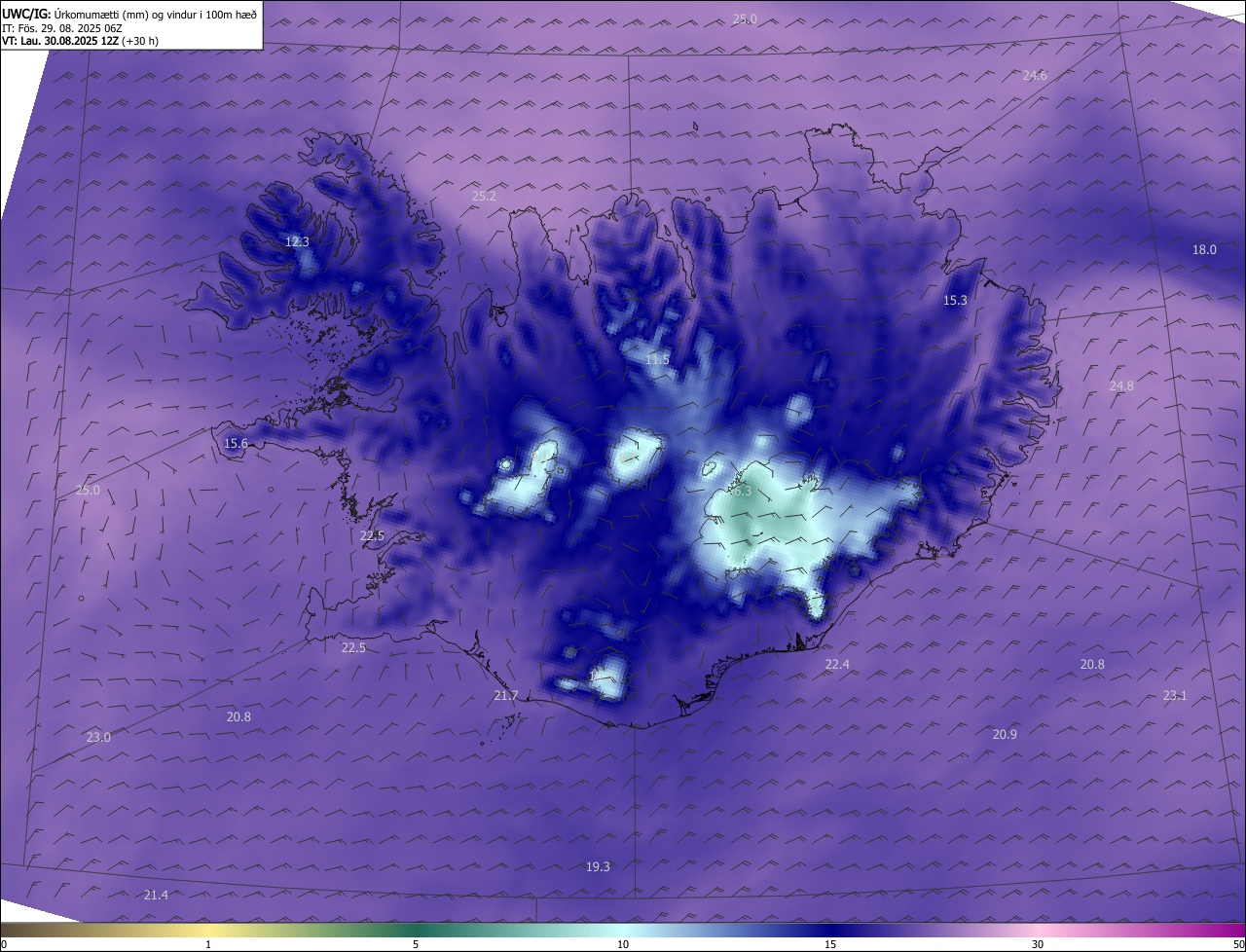Viewport: 1246px width, 952px height.
Task: Click the 0 tick label on the colour scale
Action: click(4, 944)
